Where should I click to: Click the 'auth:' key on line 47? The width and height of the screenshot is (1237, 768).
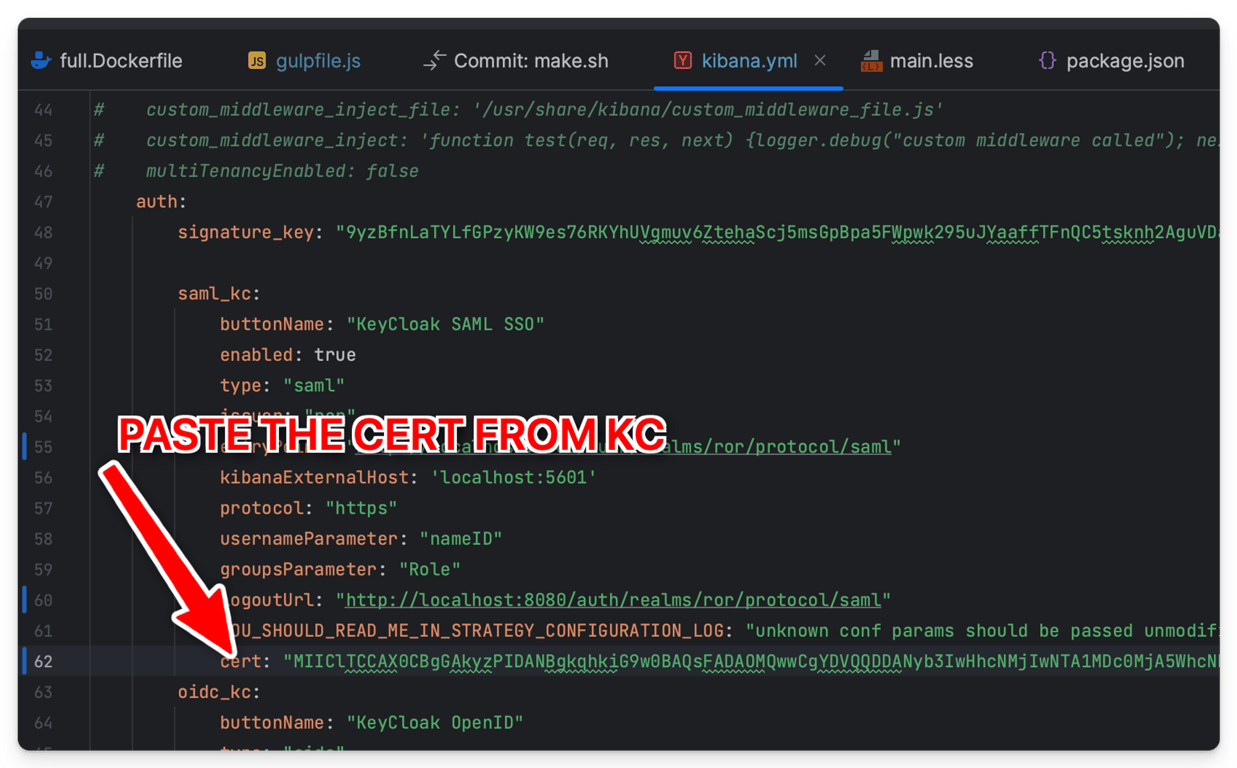click(x=161, y=201)
